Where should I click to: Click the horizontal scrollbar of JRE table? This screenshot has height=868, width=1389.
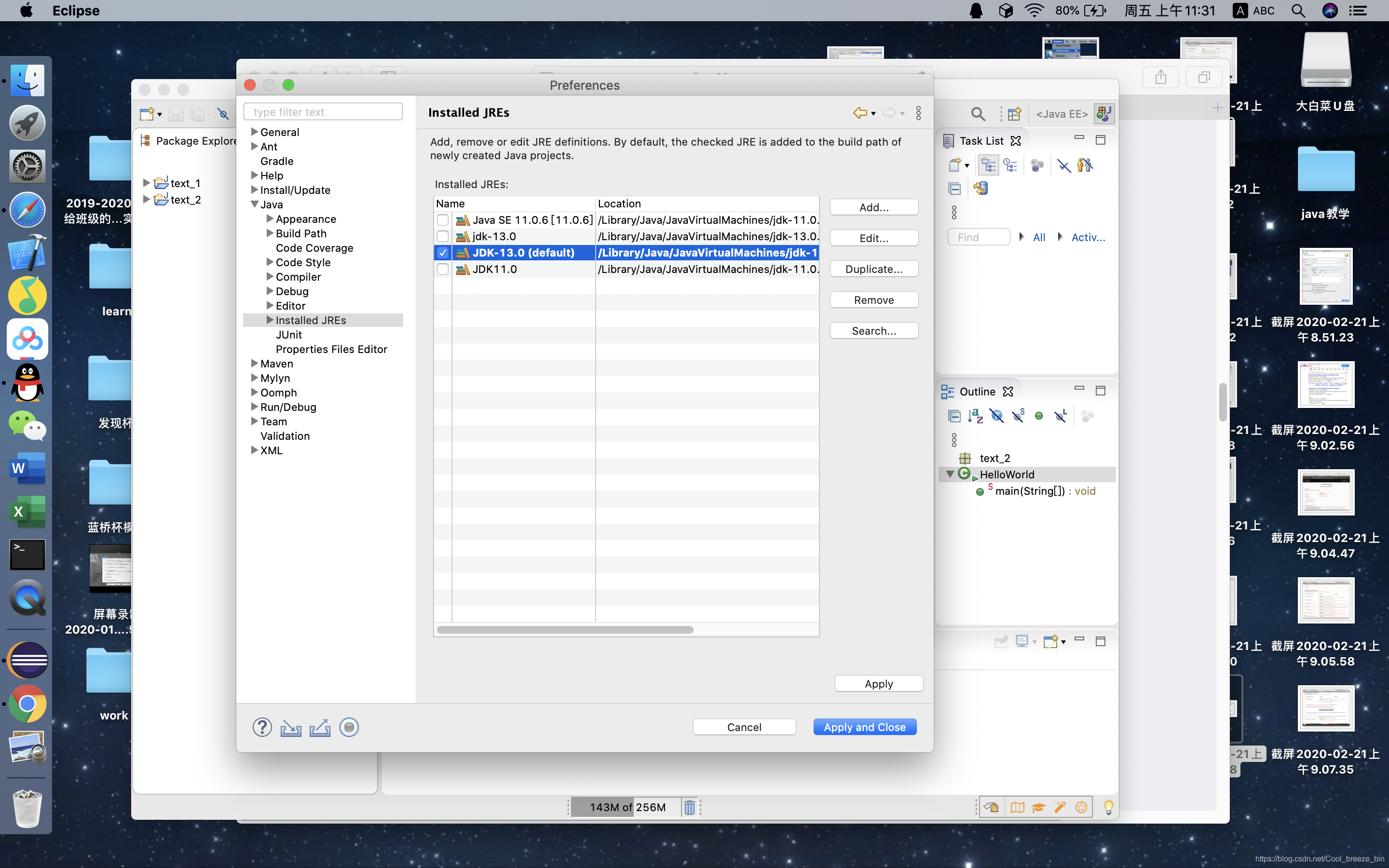click(565, 630)
